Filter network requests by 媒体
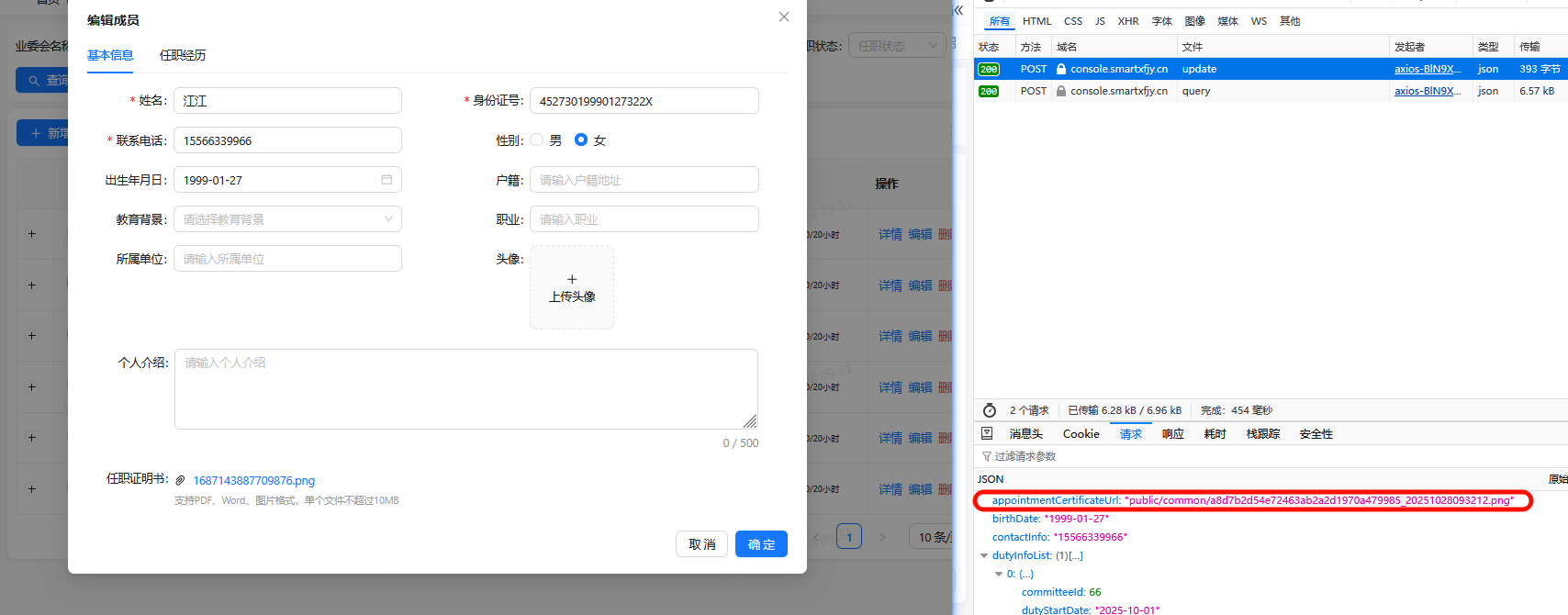Image resolution: width=1568 pixels, height=615 pixels. pyautogui.click(x=1228, y=21)
